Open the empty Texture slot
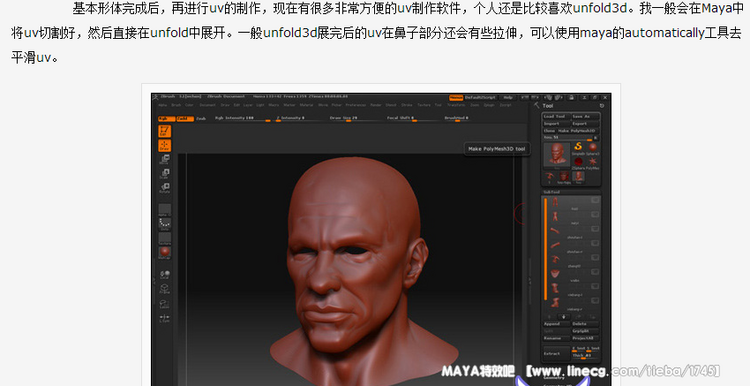 point(165,238)
